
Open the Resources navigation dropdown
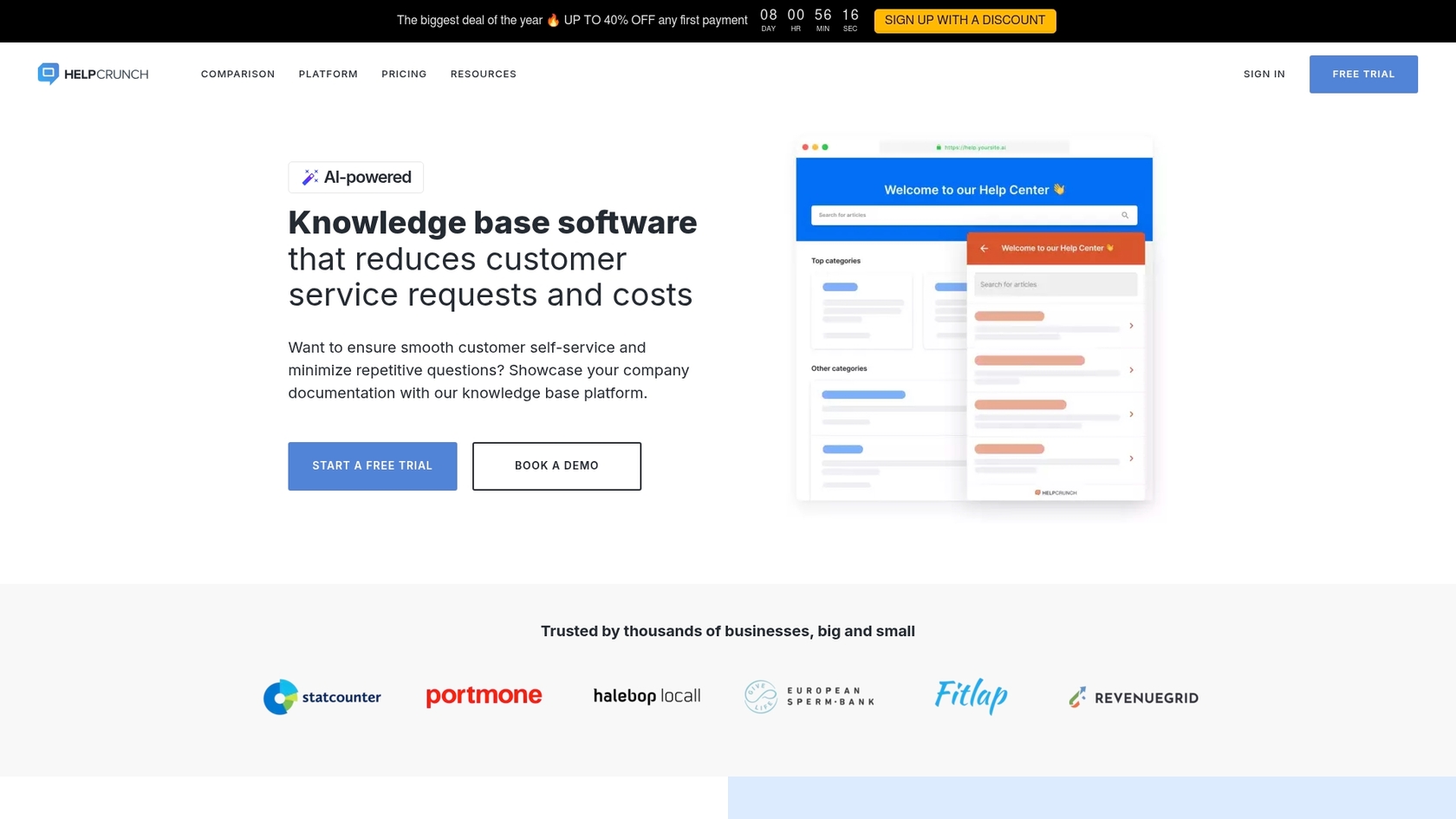tap(483, 74)
